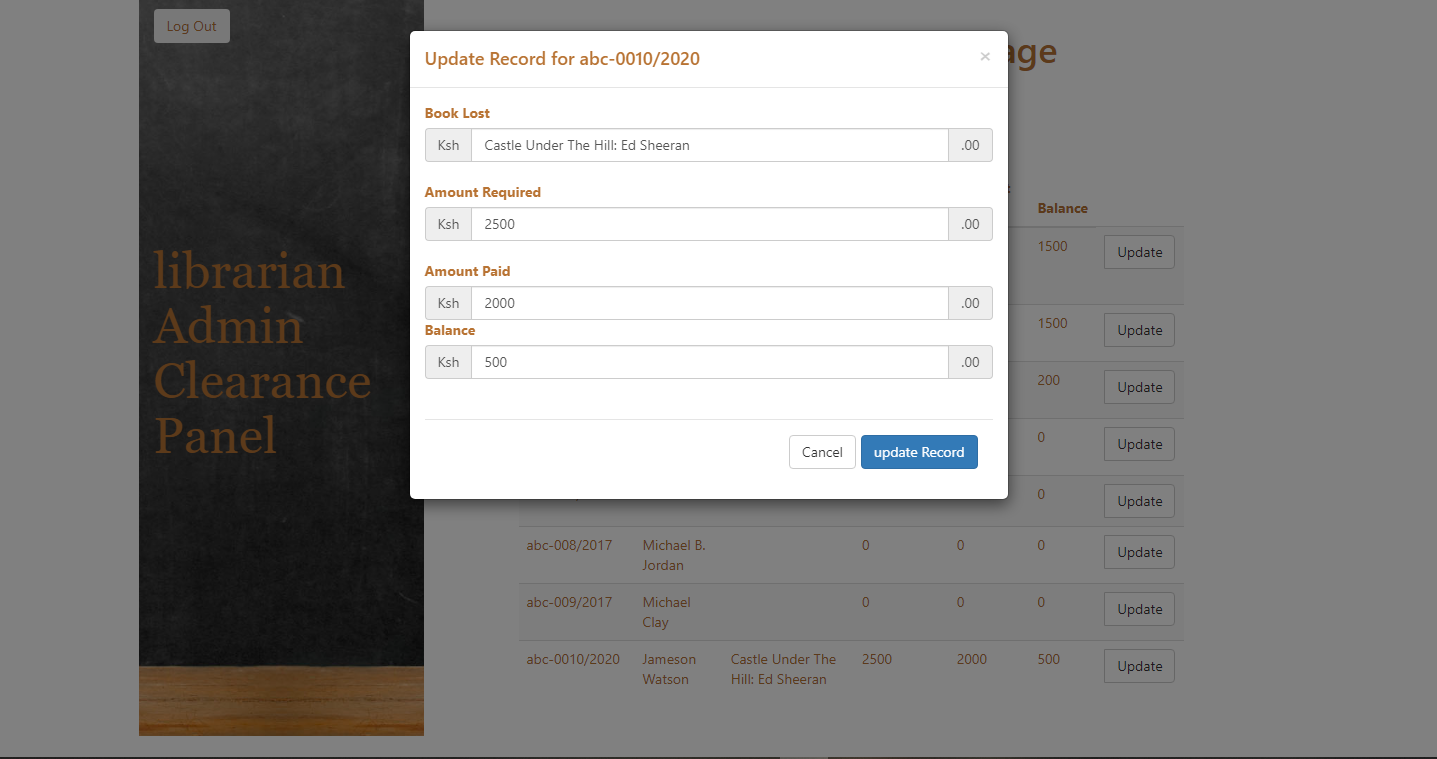Click the Balance input field
Image resolution: width=1437 pixels, height=759 pixels.
point(710,362)
